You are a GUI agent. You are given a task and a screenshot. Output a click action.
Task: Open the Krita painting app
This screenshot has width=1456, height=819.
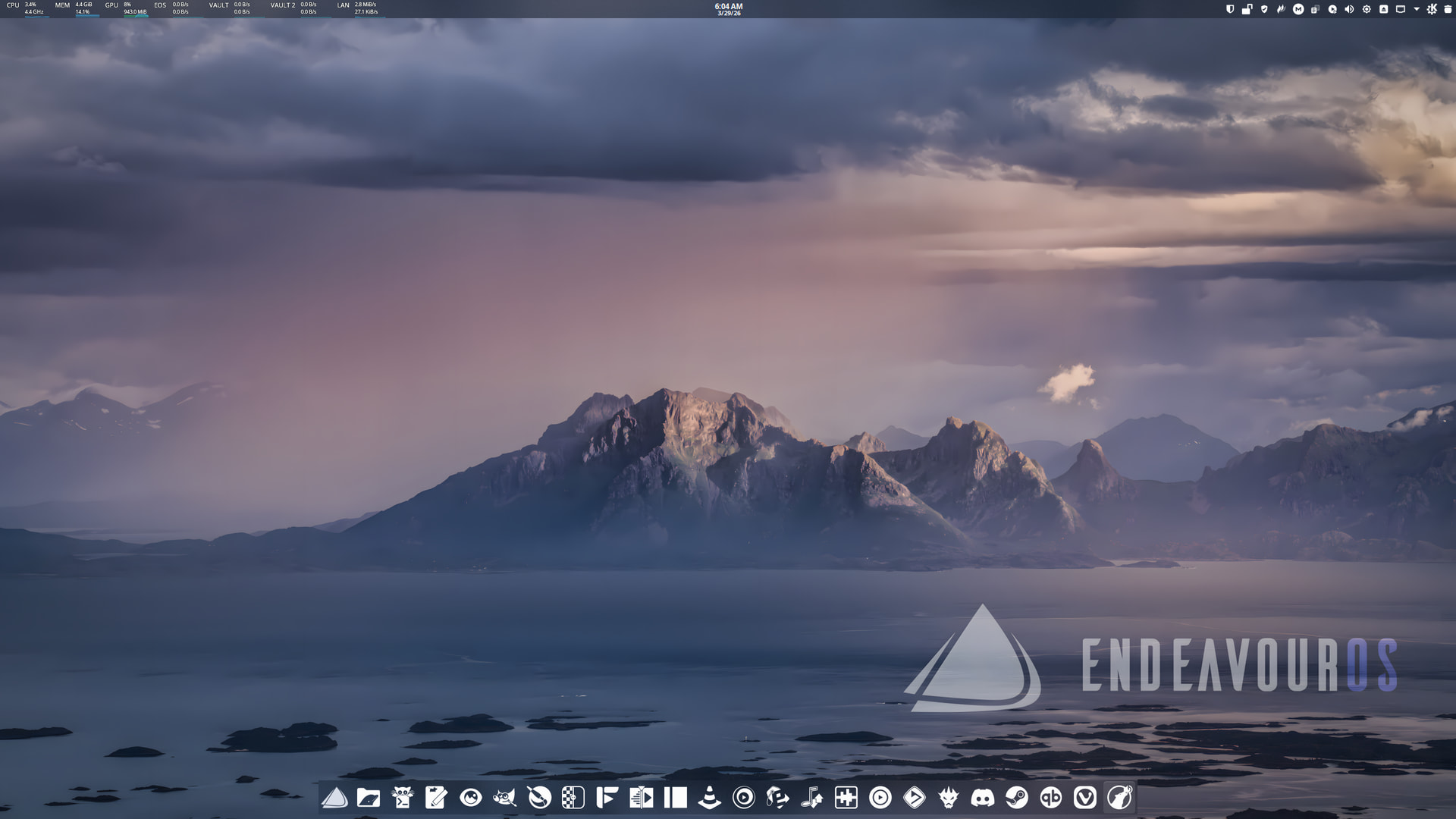coord(539,798)
